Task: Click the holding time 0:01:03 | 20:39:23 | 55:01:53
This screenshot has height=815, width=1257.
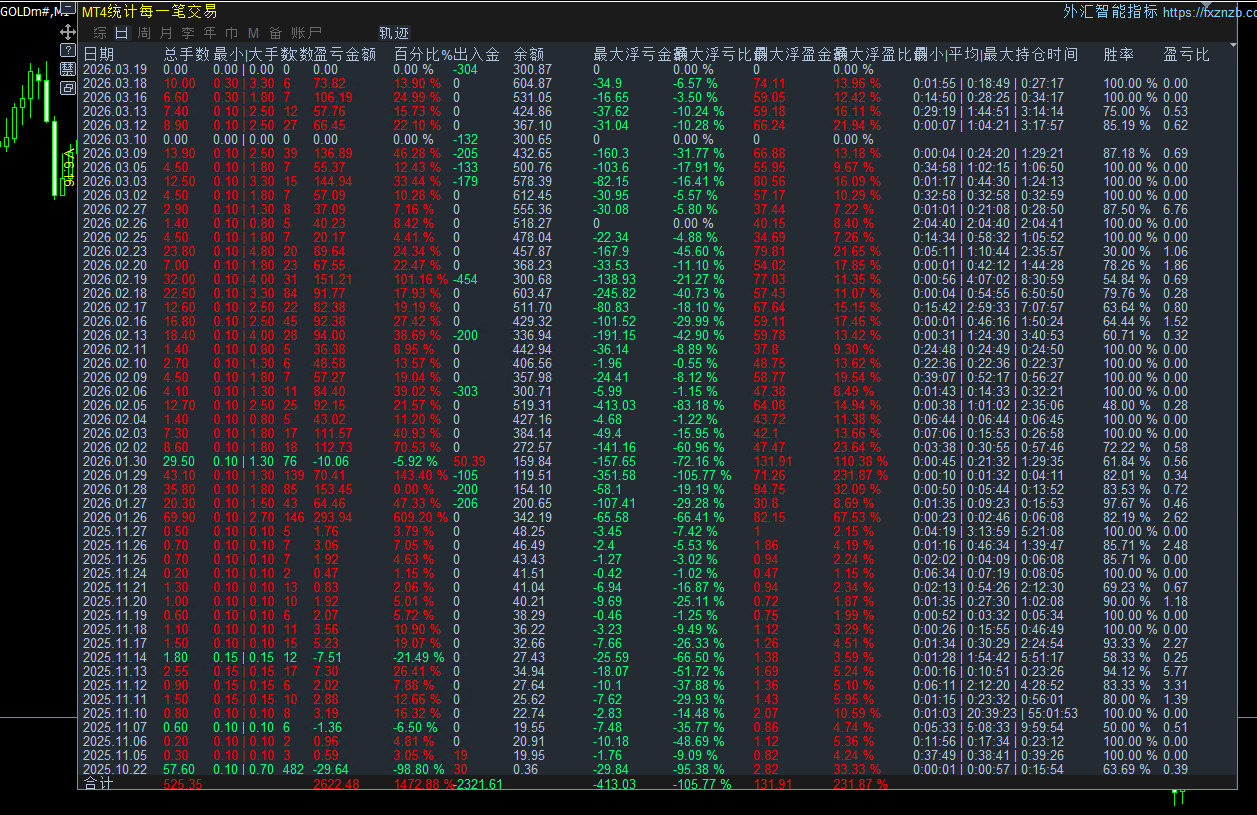Action: click(995, 713)
